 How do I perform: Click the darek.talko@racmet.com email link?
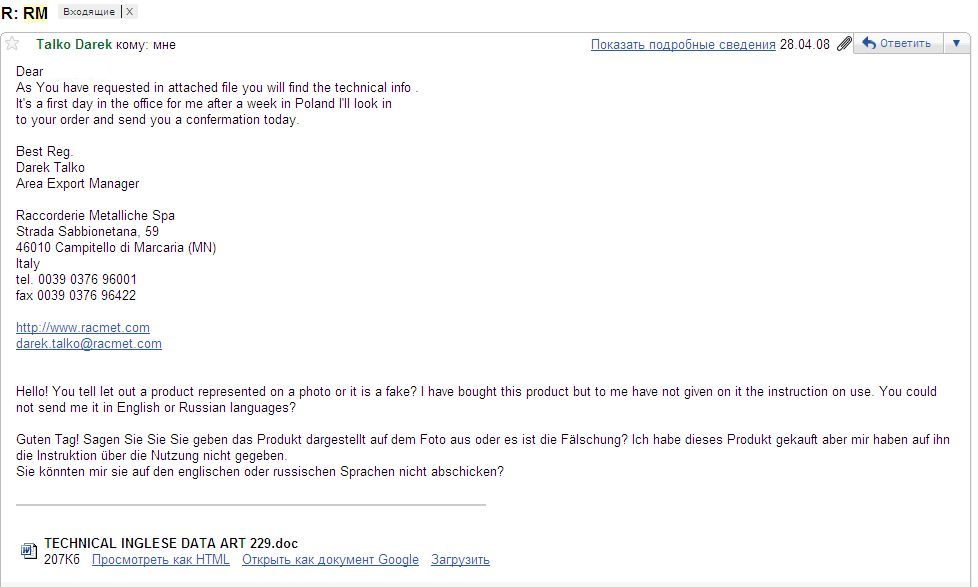[x=89, y=344]
